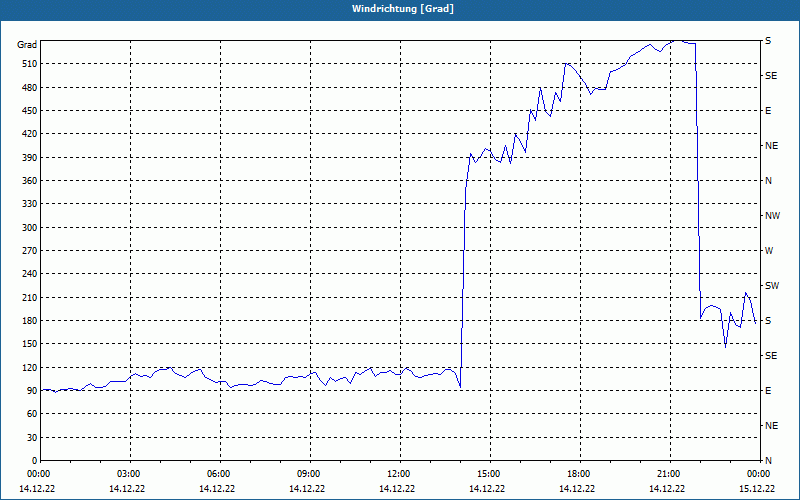Click the 510 value on the left axis
Image resolution: width=800 pixels, height=500 pixels.
[x=30, y=64]
